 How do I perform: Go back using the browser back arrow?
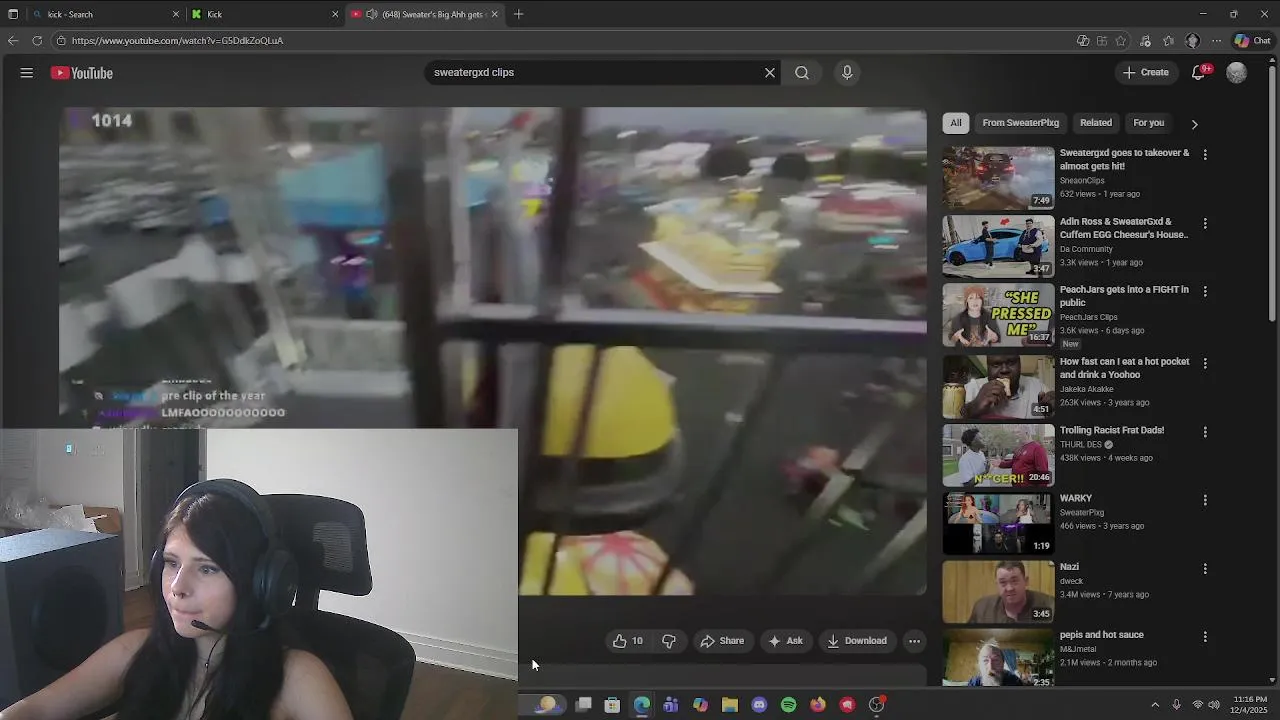point(12,41)
